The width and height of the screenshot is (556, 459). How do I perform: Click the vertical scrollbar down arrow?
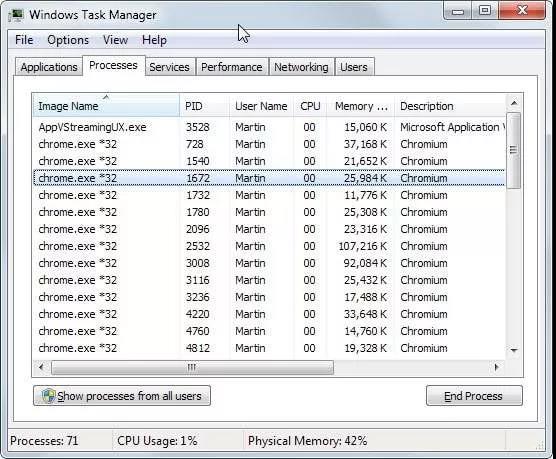tap(514, 350)
